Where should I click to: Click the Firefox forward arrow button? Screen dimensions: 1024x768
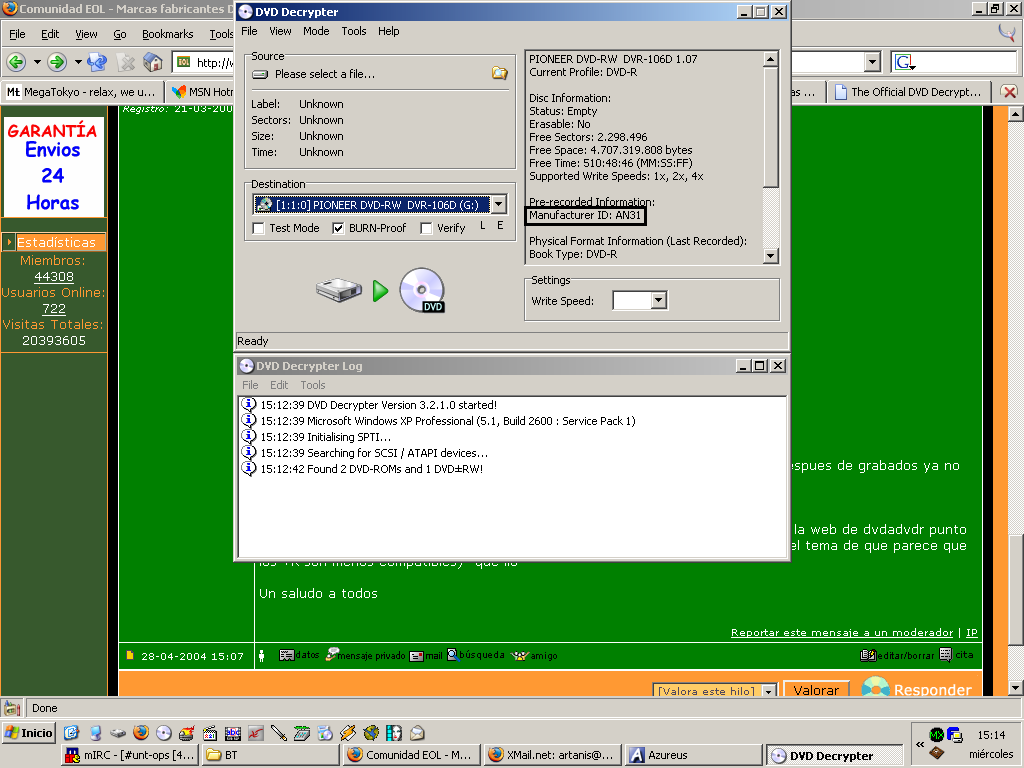point(57,62)
